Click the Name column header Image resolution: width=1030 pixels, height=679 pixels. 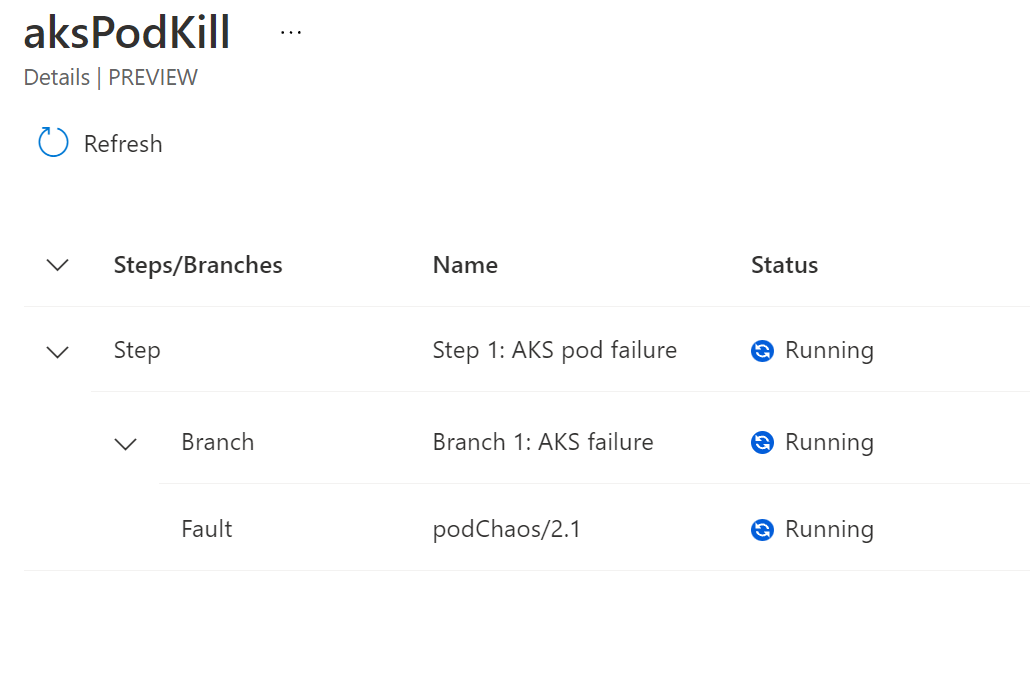pos(465,265)
